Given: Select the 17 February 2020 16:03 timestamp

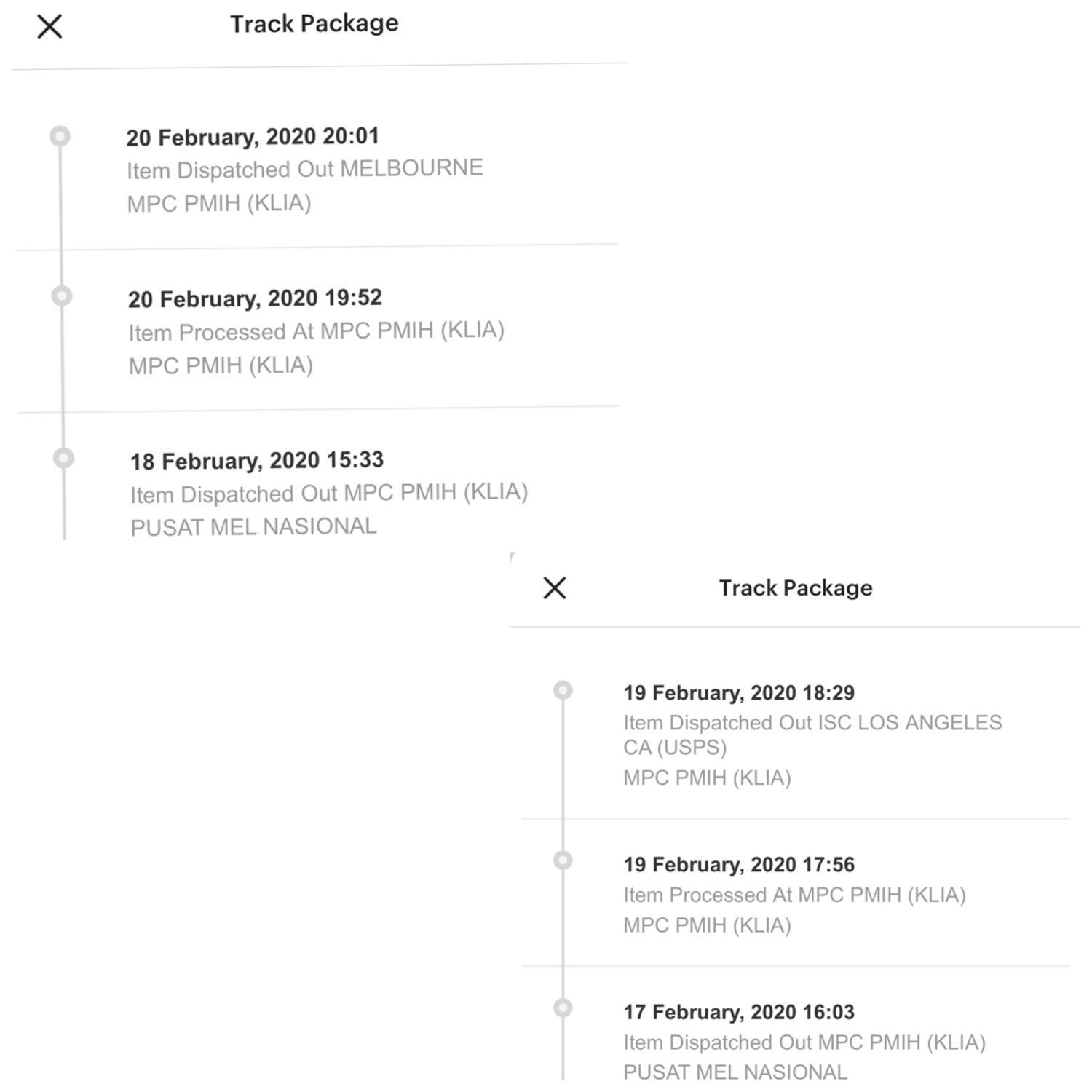Looking at the screenshot, I should tap(739, 1012).
